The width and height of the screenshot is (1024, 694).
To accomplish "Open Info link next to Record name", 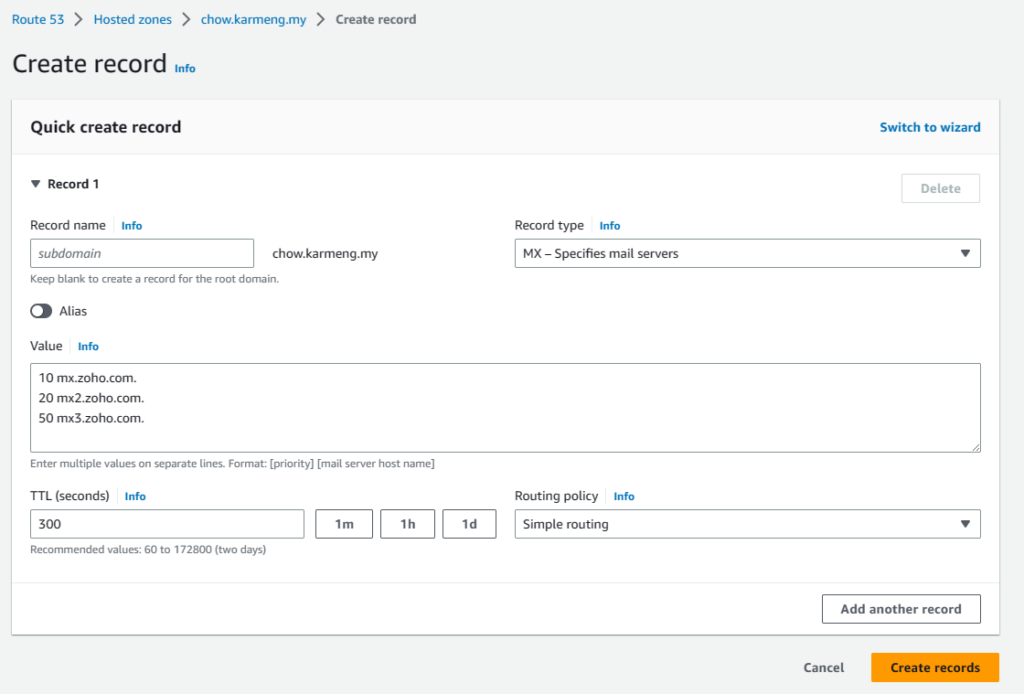I will (x=131, y=225).
